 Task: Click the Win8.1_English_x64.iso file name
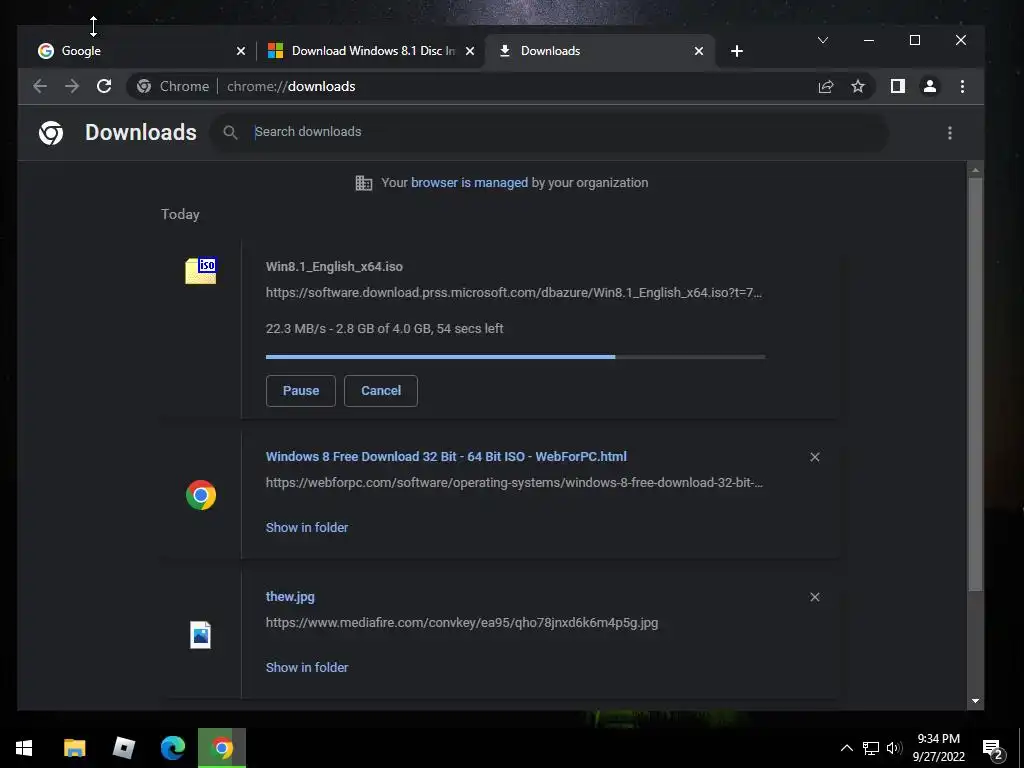click(x=334, y=266)
